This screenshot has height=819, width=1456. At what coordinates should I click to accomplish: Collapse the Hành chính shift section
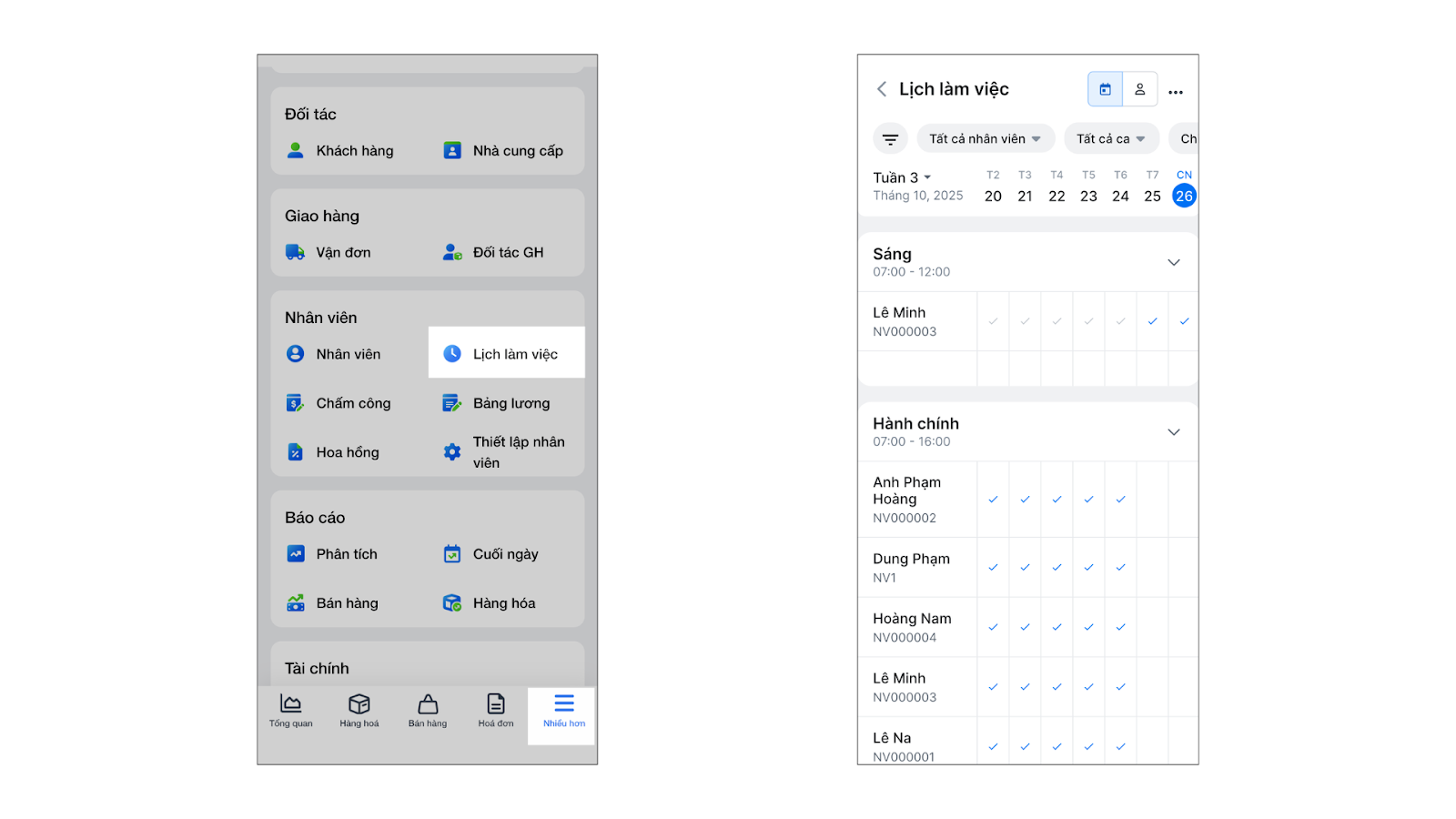[x=1173, y=432]
